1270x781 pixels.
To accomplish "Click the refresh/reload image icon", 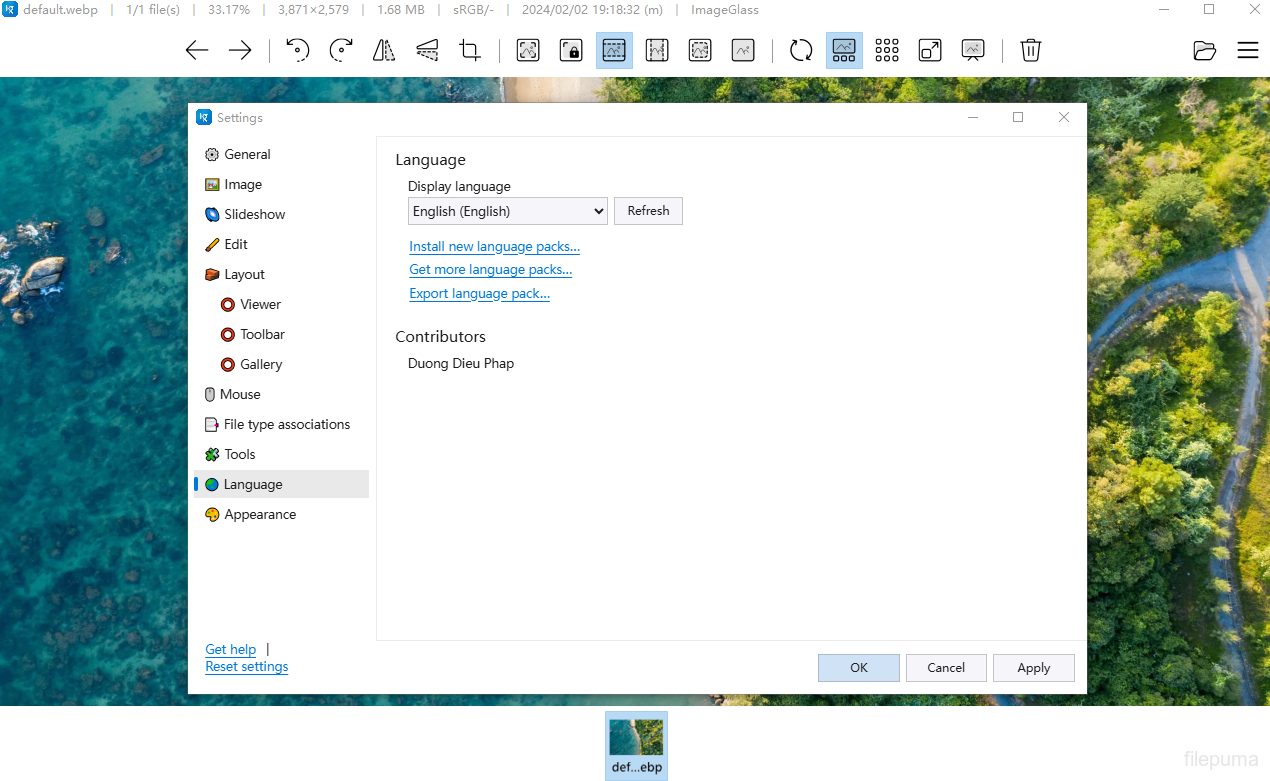I will click(801, 50).
